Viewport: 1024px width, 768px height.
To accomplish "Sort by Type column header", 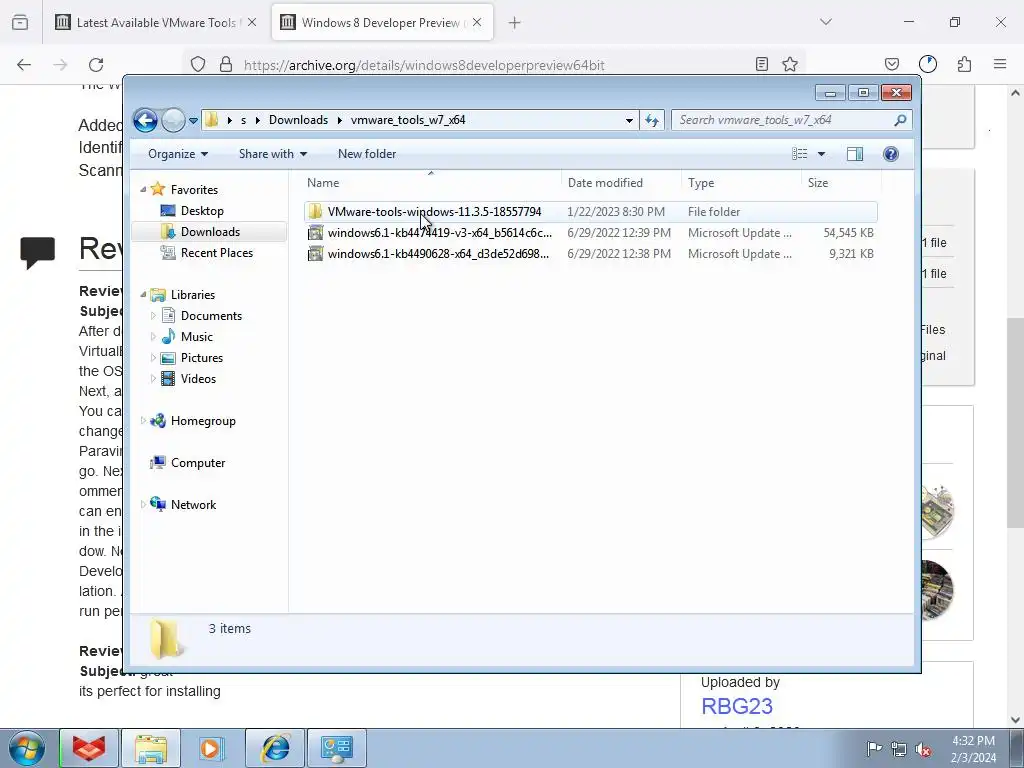I will [741, 183].
